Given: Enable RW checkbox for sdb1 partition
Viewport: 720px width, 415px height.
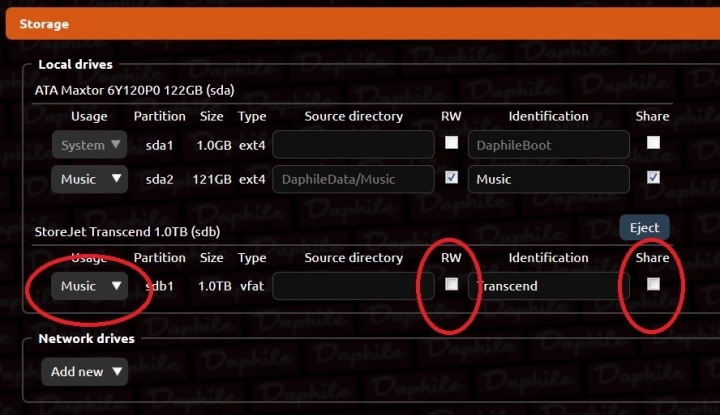Looking at the screenshot, I should pos(451,284).
